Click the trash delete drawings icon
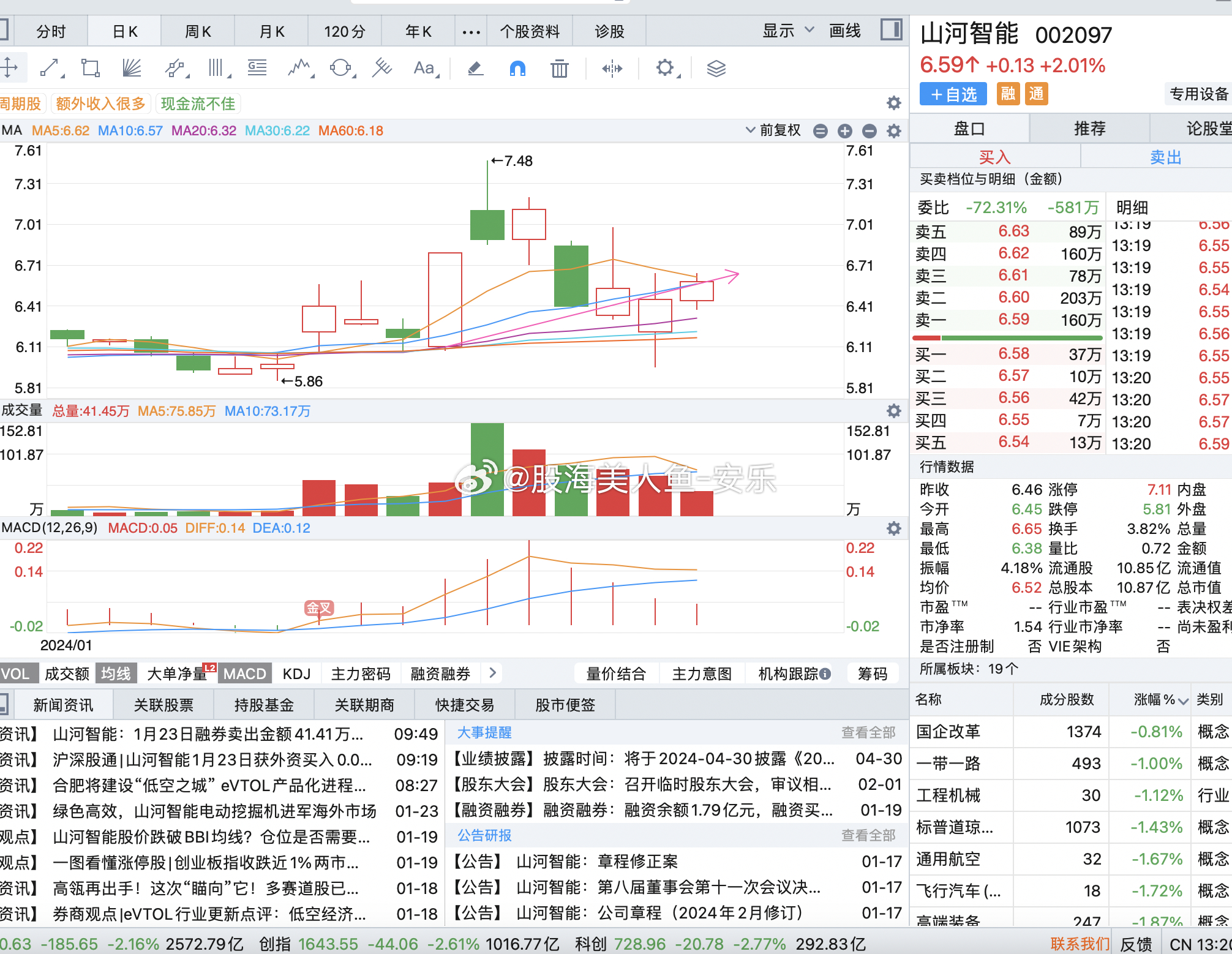1232x954 pixels. 559,68
